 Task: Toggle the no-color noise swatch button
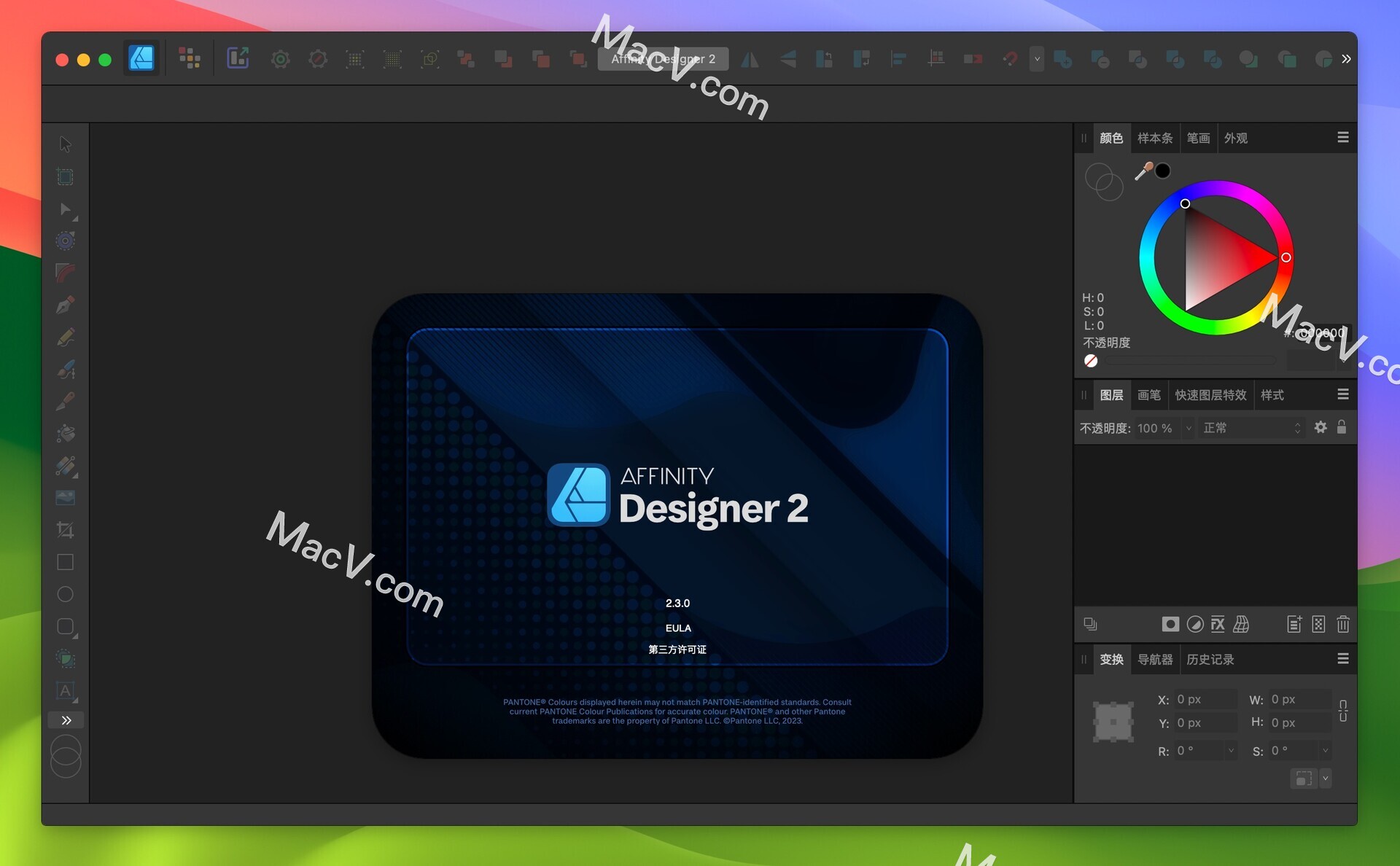click(x=1091, y=361)
